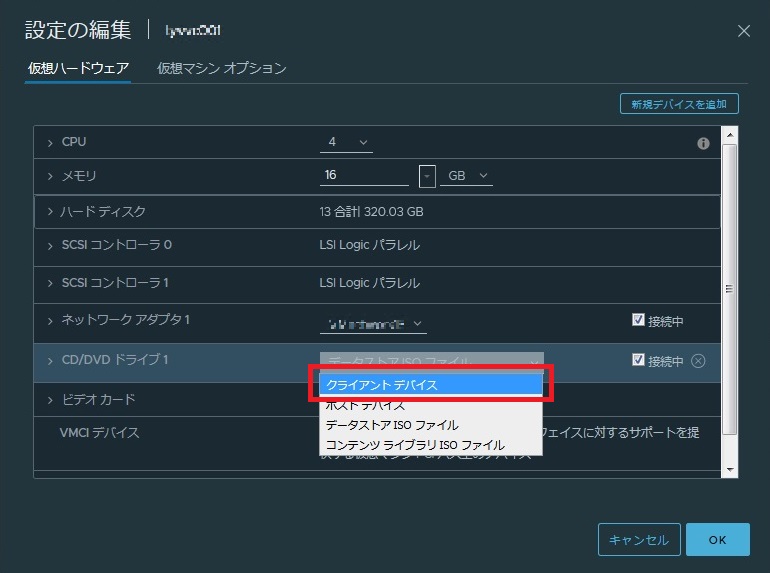Click the 13 合計 320.03 GB text
Viewport: 770px width, 573px height.
(371, 212)
